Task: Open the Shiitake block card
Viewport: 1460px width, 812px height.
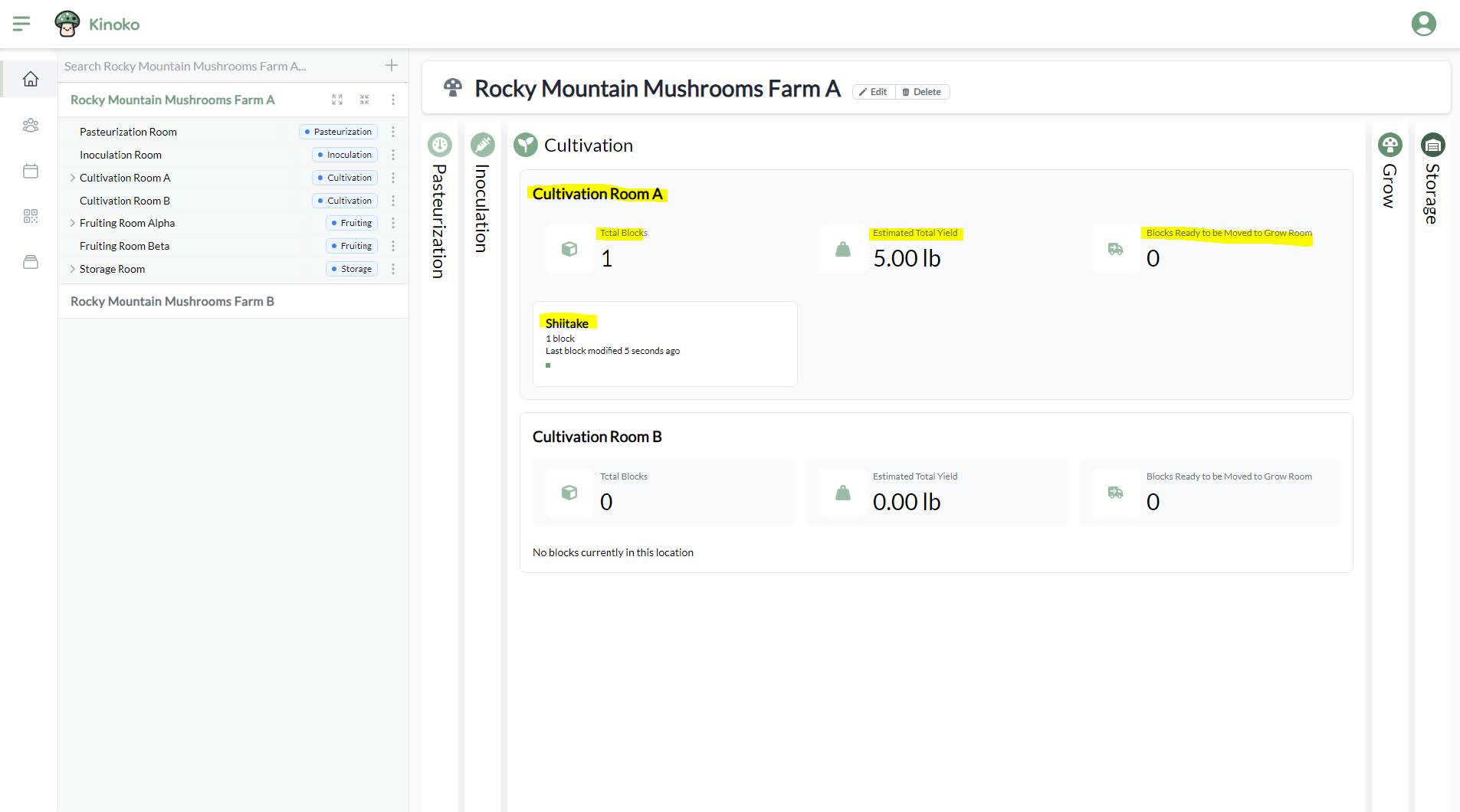Action: pyautogui.click(x=664, y=343)
